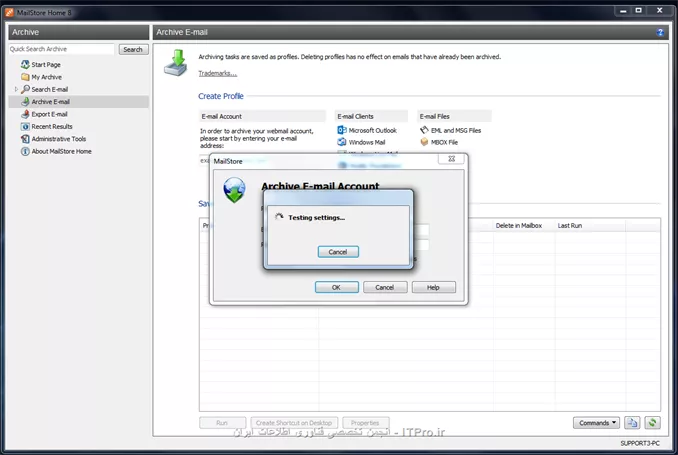
Task: Click the Archive E-mail sidebar icon
Action: point(25,102)
